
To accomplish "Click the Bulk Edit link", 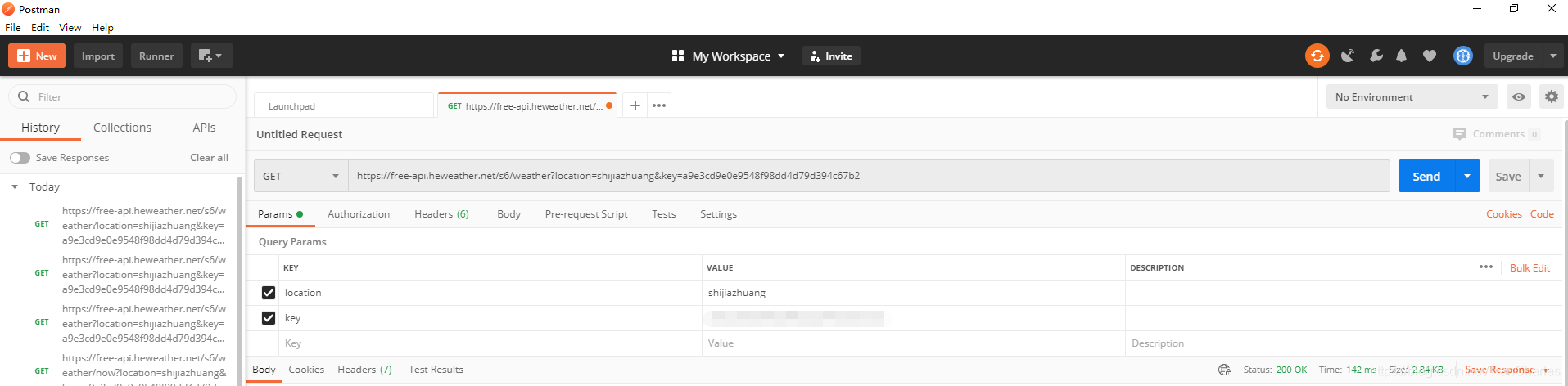I will tap(1530, 267).
